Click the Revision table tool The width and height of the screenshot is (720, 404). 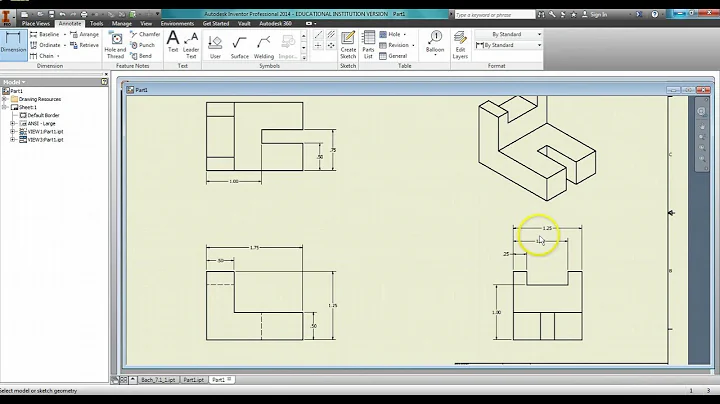(394, 45)
